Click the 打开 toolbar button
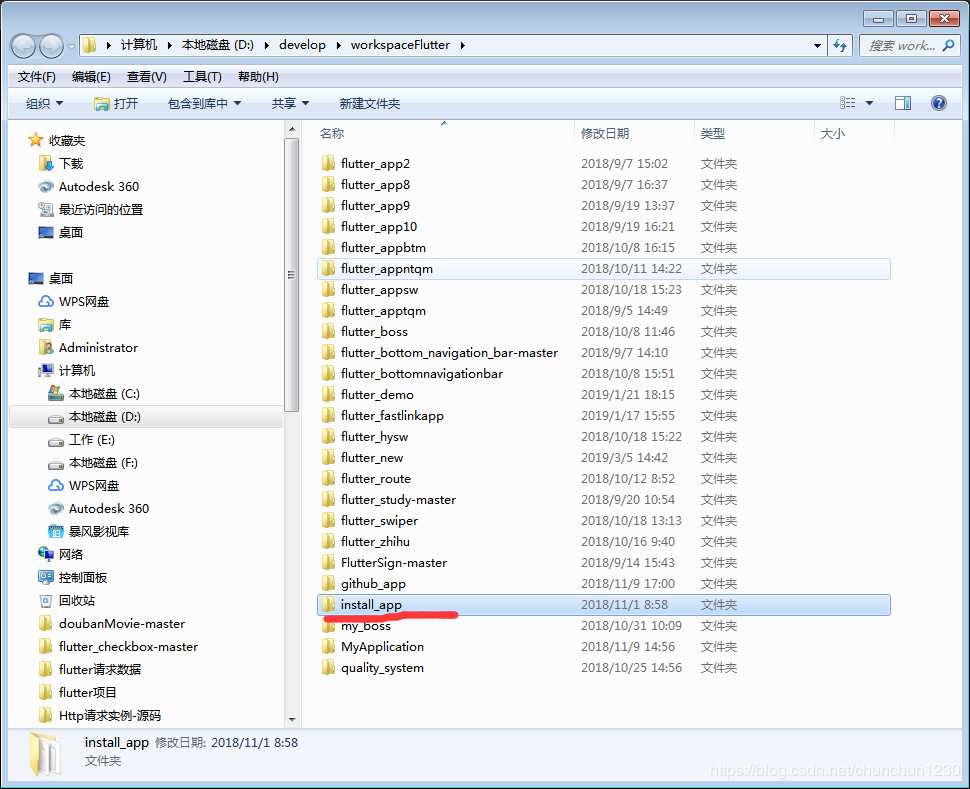The height and width of the screenshot is (789, 970). pyautogui.click(x=116, y=103)
